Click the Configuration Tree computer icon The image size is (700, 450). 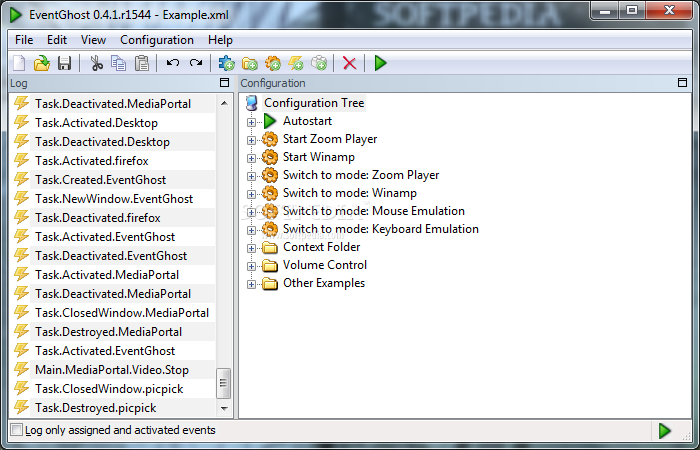point(252,103)
